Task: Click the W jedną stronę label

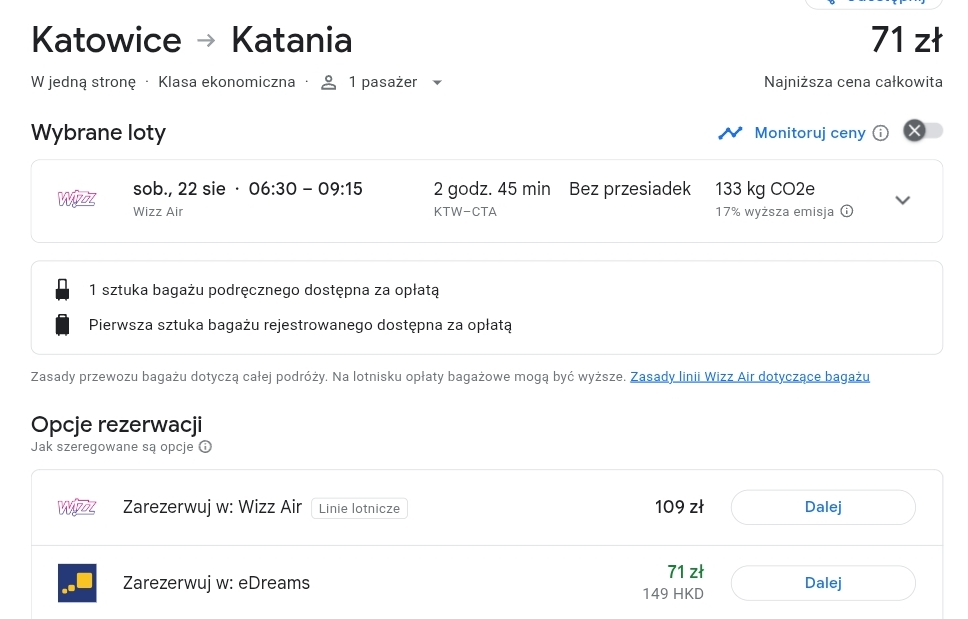Action: click(83, 82)
